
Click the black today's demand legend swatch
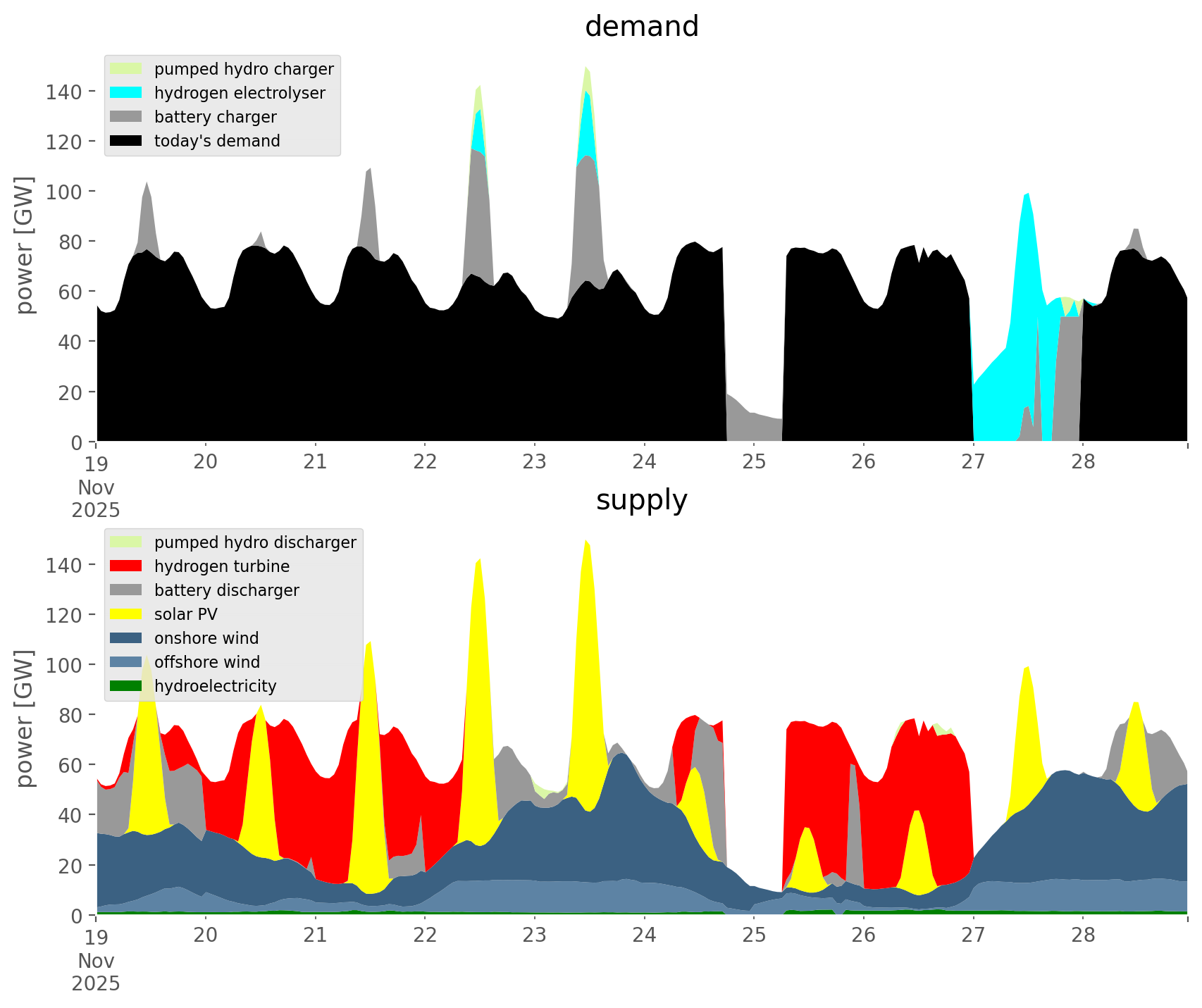point(126,141)
